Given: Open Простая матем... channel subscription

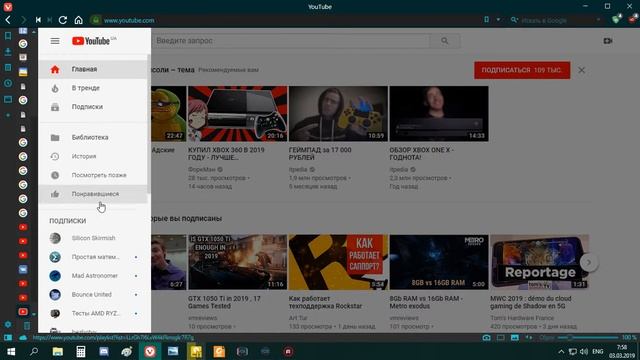Looking at the screenshot, I should click(93, 257).
